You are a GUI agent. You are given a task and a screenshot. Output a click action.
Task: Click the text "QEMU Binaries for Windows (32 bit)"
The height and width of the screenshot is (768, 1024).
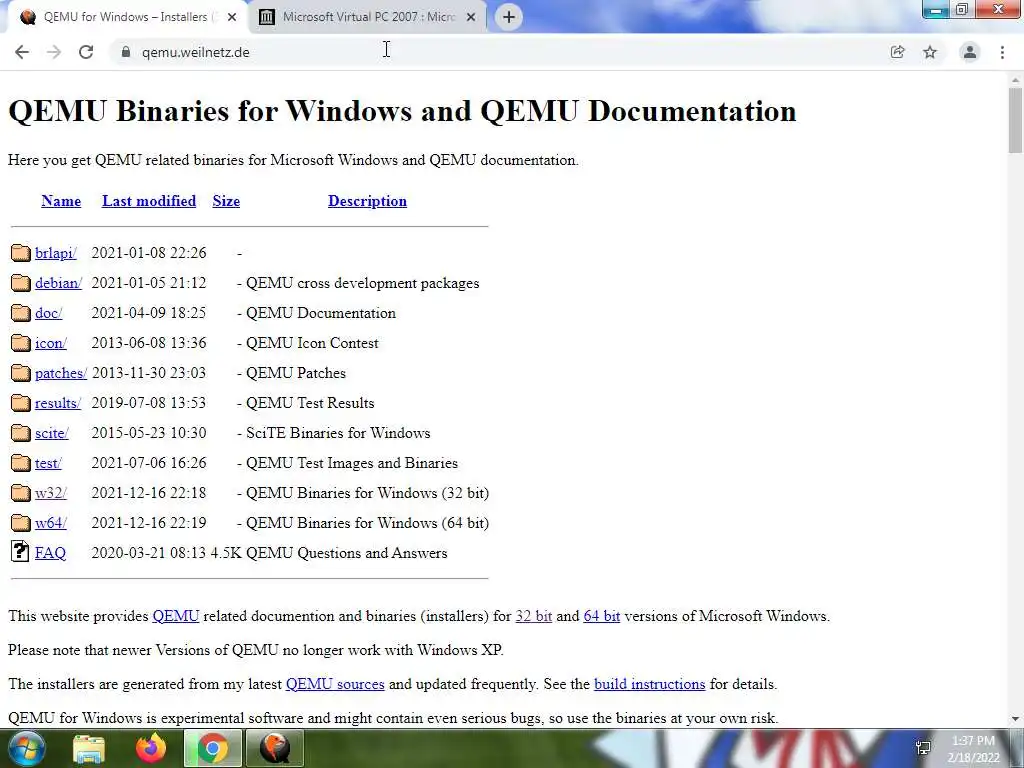[367, 493]
